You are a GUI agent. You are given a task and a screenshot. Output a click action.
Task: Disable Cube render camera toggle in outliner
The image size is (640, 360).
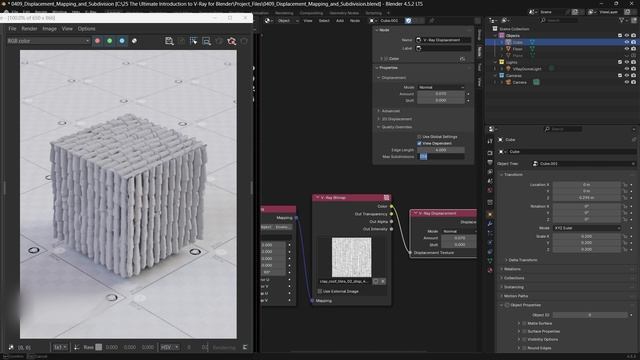(633, 42)
